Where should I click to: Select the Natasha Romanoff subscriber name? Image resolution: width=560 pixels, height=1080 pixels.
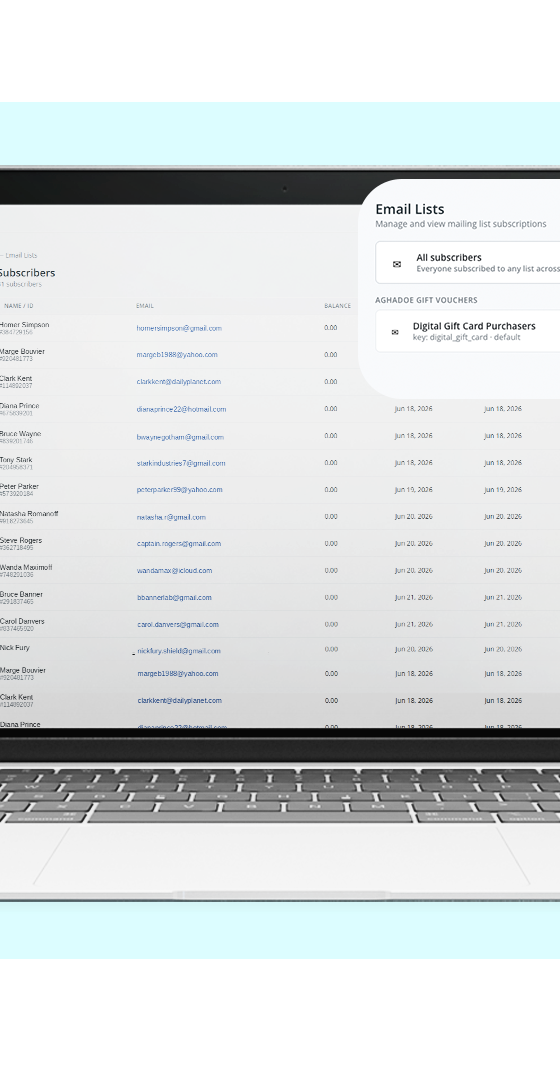point(29,514)
